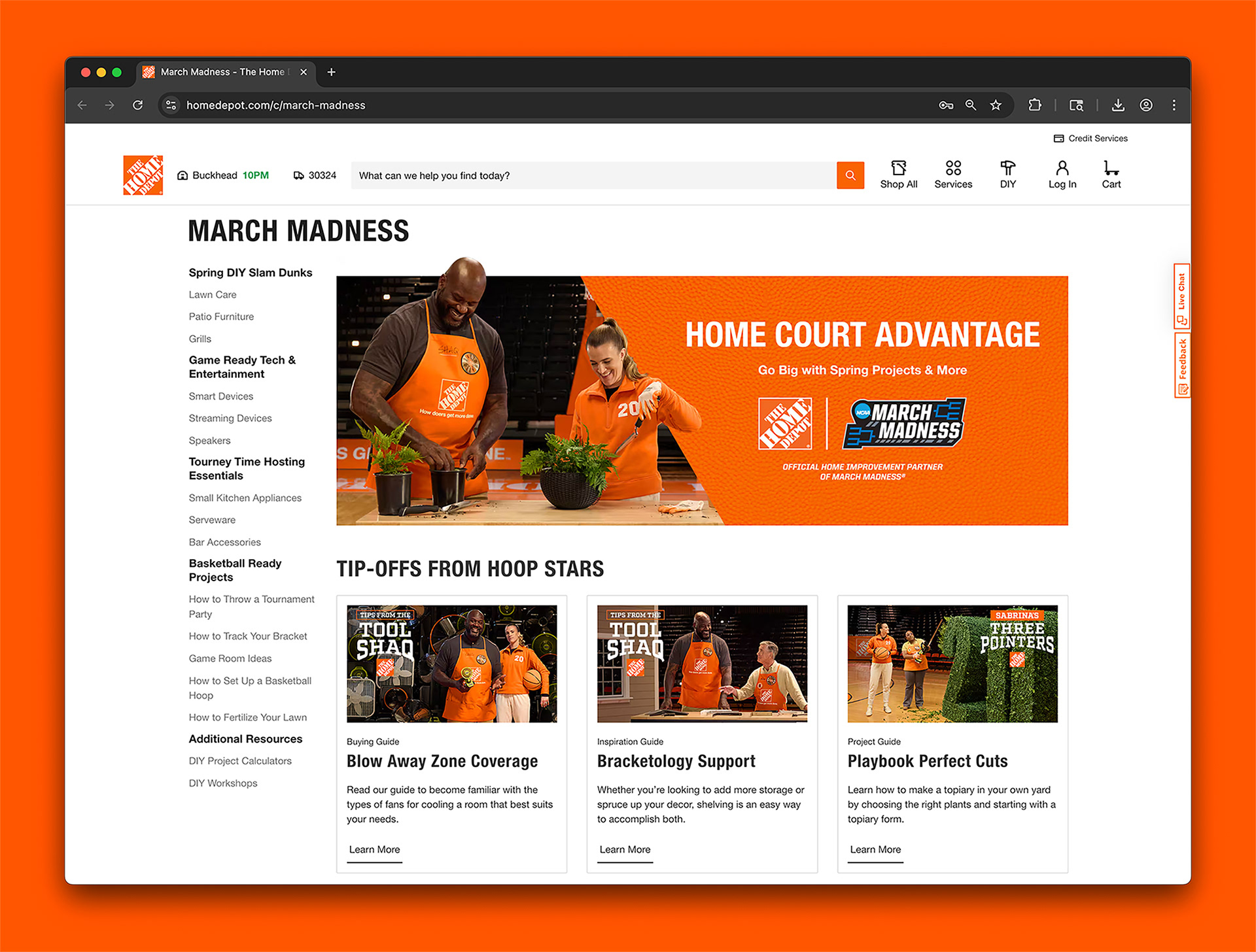Learn More about Bracketology Support
The width and height of the screenshot is (1256, 952).
point(625,850)
